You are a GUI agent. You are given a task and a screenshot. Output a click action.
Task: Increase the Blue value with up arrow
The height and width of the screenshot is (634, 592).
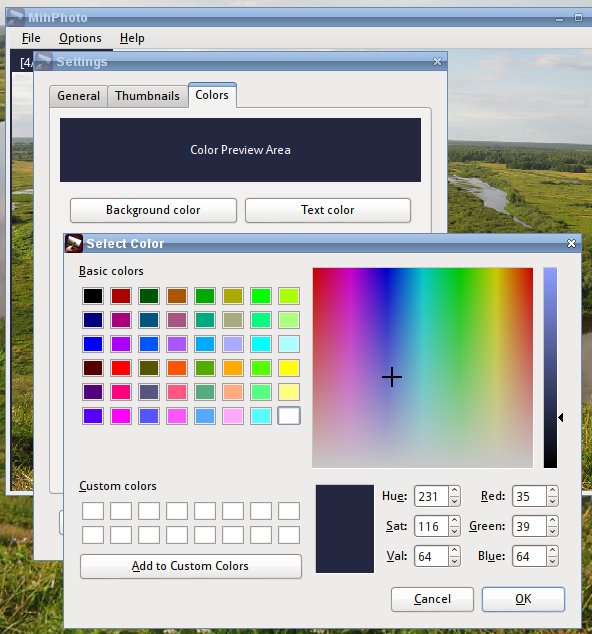(x=552, y=551)
